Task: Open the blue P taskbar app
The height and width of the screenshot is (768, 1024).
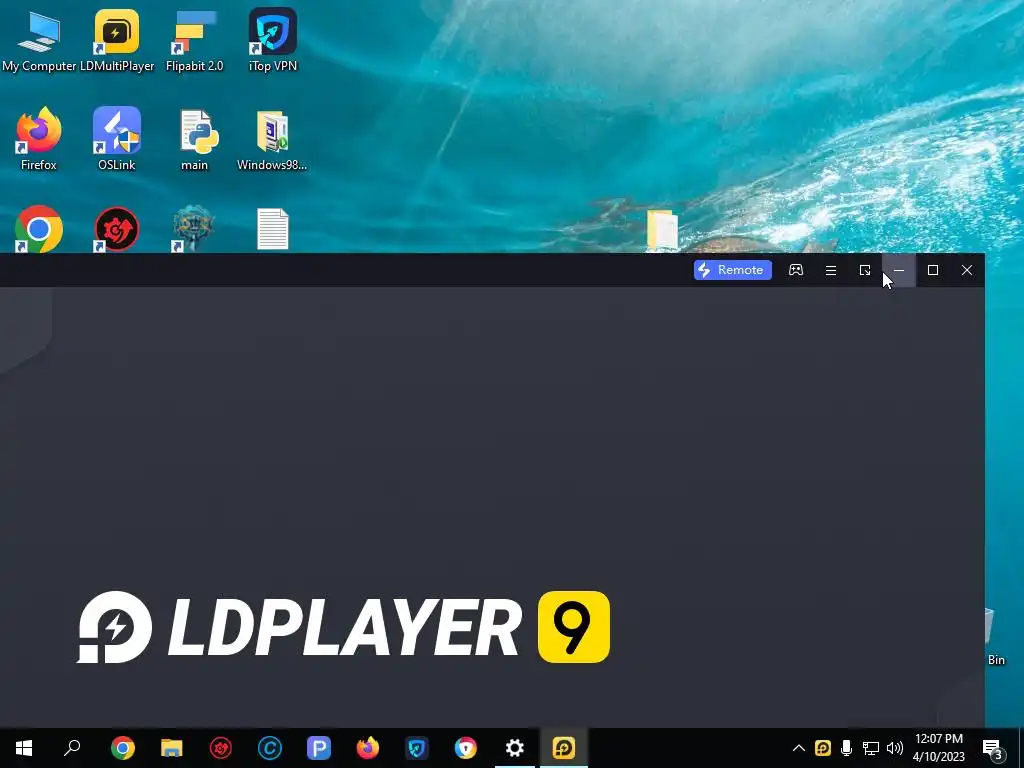Action: [x=319, y=748]
